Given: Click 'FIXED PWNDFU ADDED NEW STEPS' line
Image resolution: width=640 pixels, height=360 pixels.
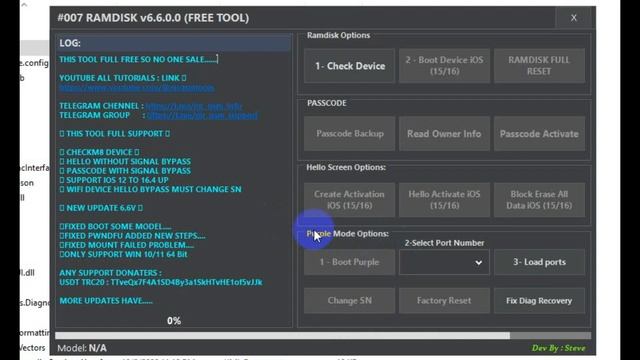Looking at the screenshot, I should click(x=132, y=236).
